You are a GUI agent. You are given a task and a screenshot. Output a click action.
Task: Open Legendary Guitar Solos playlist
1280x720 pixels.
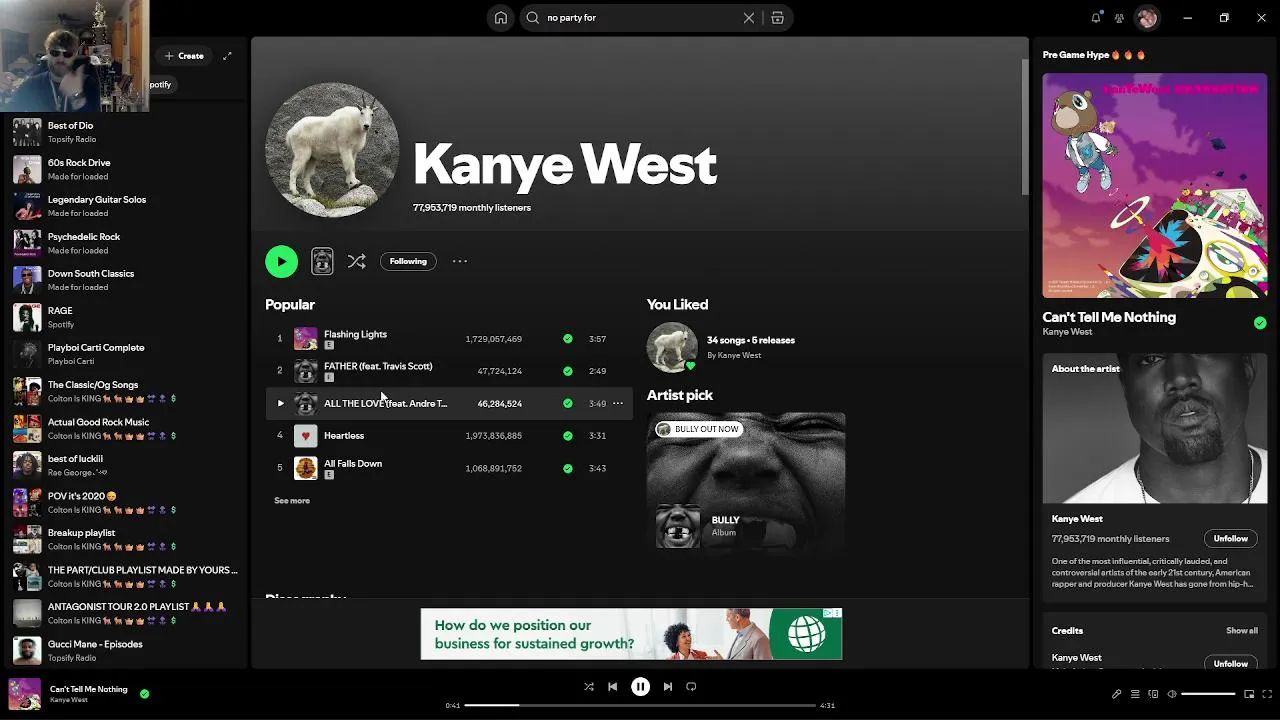125,206
